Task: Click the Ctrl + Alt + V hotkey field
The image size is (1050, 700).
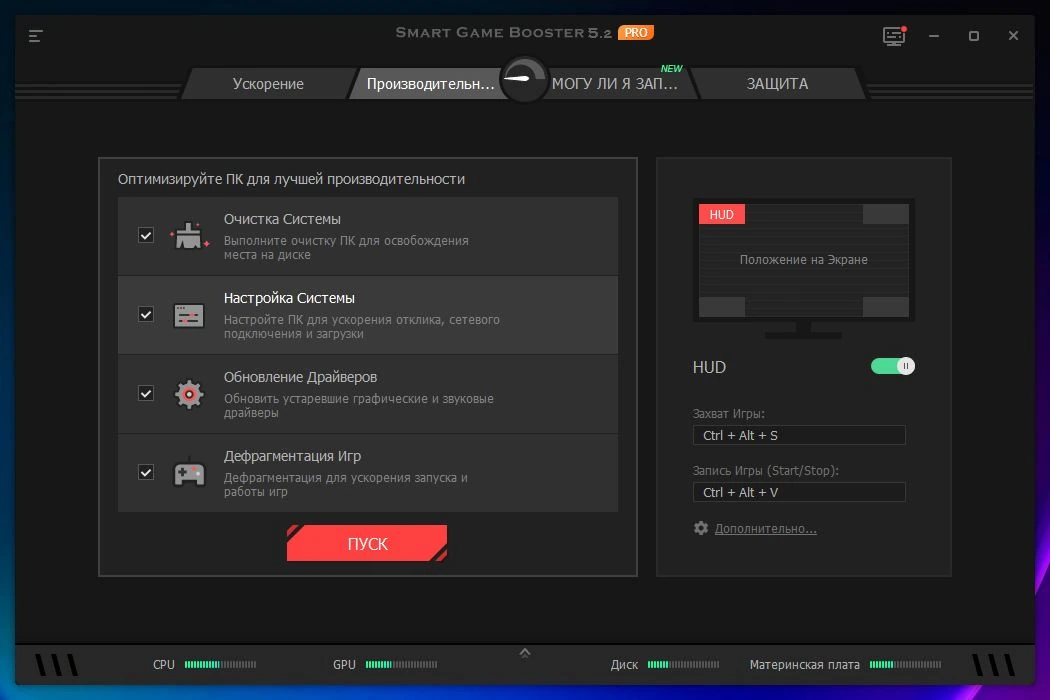Action: tap(799, 492)
